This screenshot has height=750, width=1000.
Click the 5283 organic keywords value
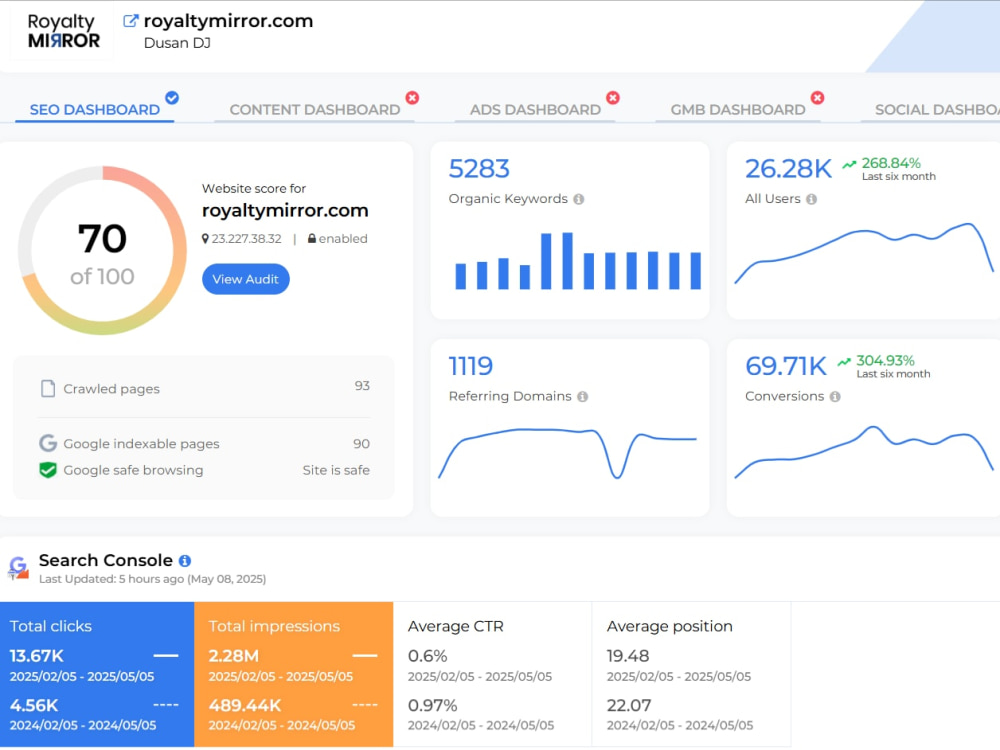[x=479, y=169]
